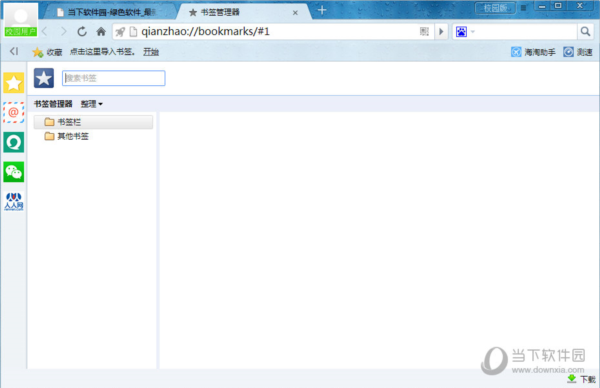Click the 海淘助手 toolbar button

[x=533, y=52]
